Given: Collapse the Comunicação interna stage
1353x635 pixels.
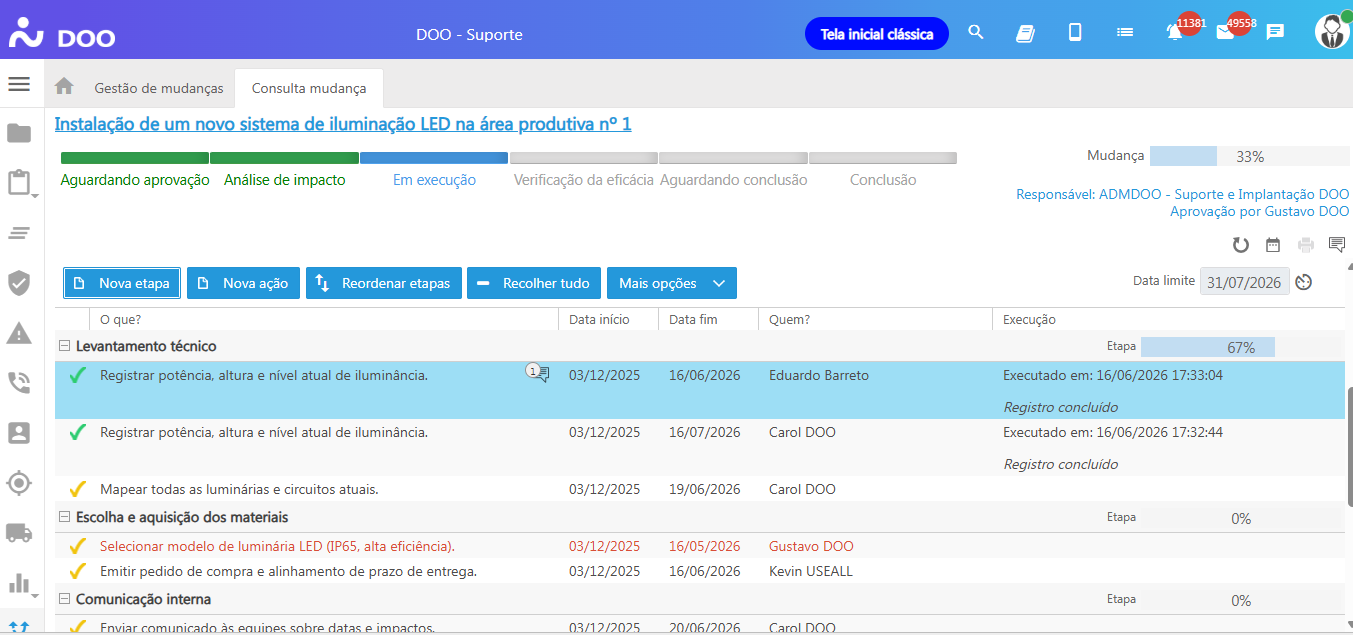Looking at the screenshot, I should point(64,599).
